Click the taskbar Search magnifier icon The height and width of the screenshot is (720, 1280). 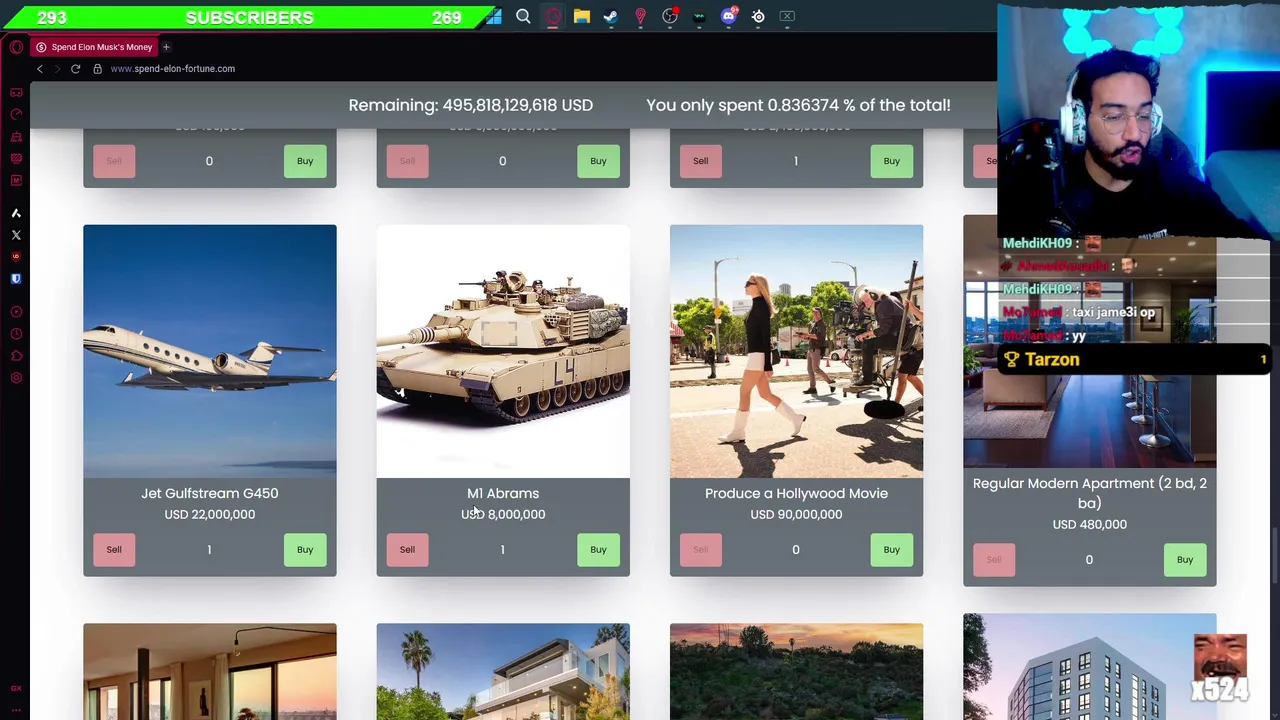tap(523, 16)
